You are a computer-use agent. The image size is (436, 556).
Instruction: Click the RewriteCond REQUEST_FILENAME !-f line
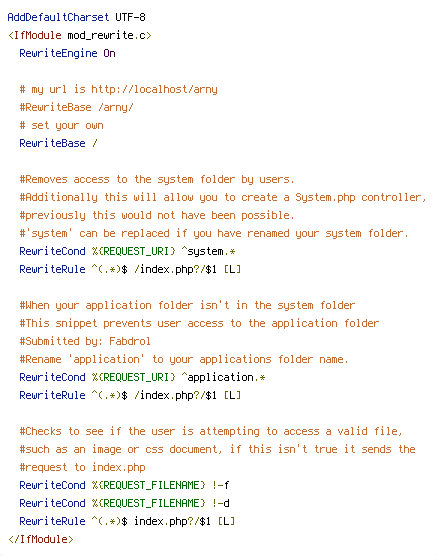tap(124, 485)
